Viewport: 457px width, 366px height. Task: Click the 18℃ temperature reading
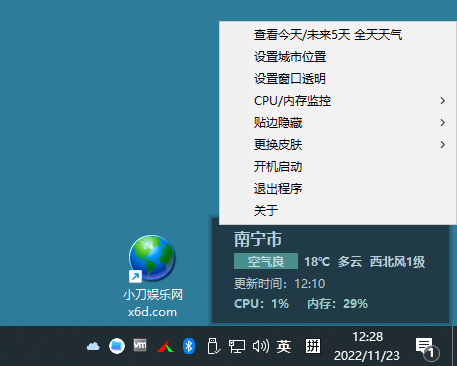pyautogui.click(x=317, y=262)
